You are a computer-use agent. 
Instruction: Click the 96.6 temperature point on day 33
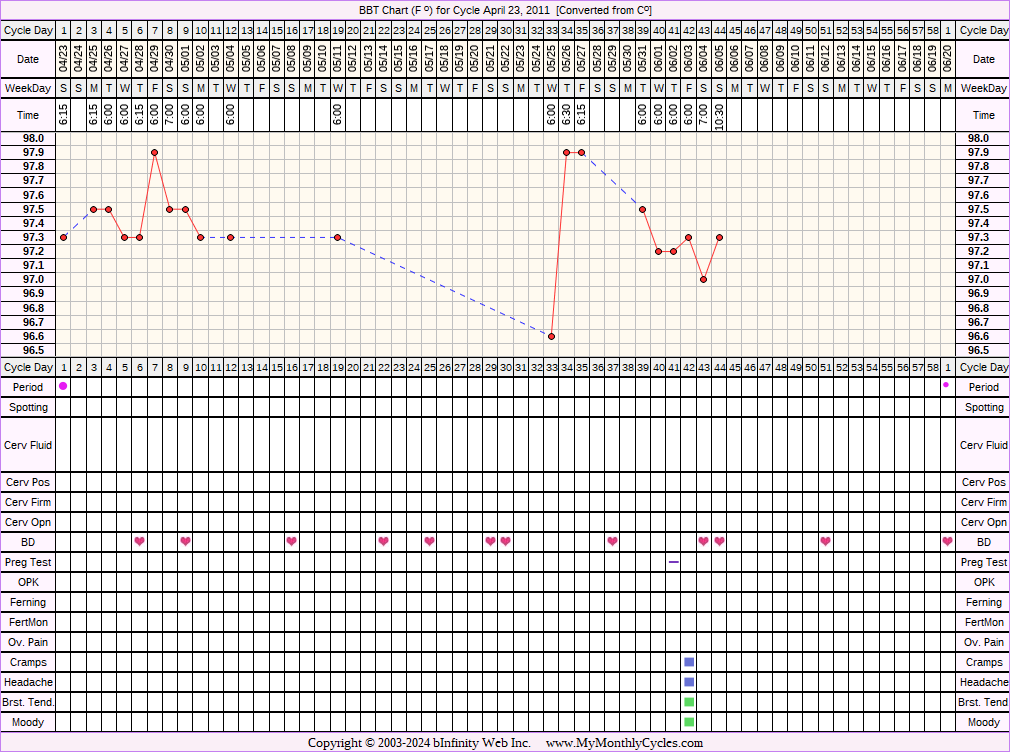tap(551, 336)
